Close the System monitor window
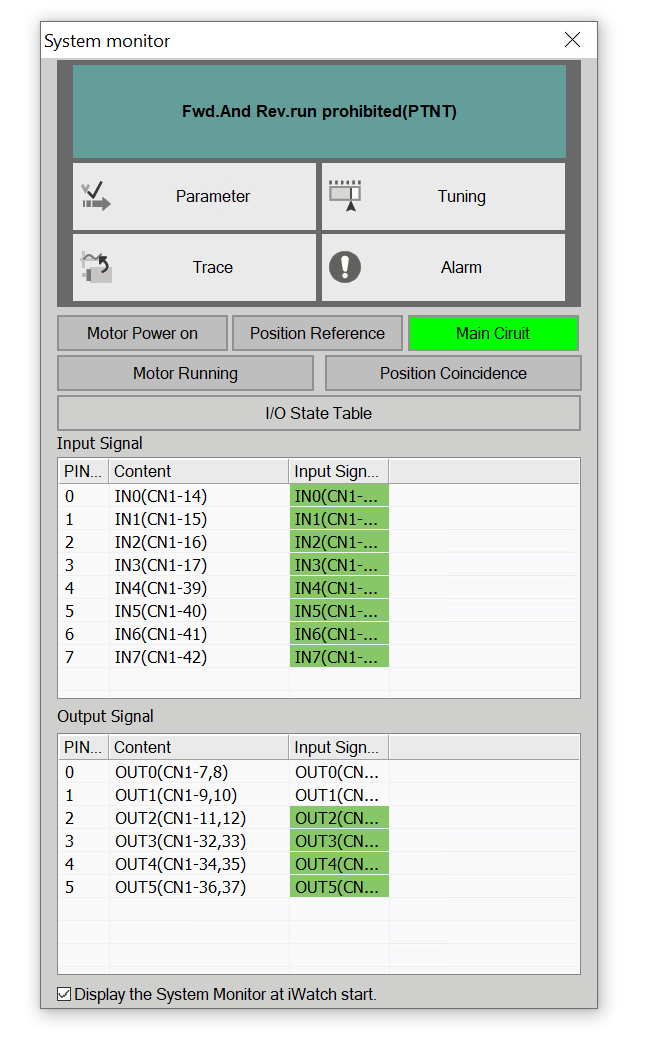 572,40
